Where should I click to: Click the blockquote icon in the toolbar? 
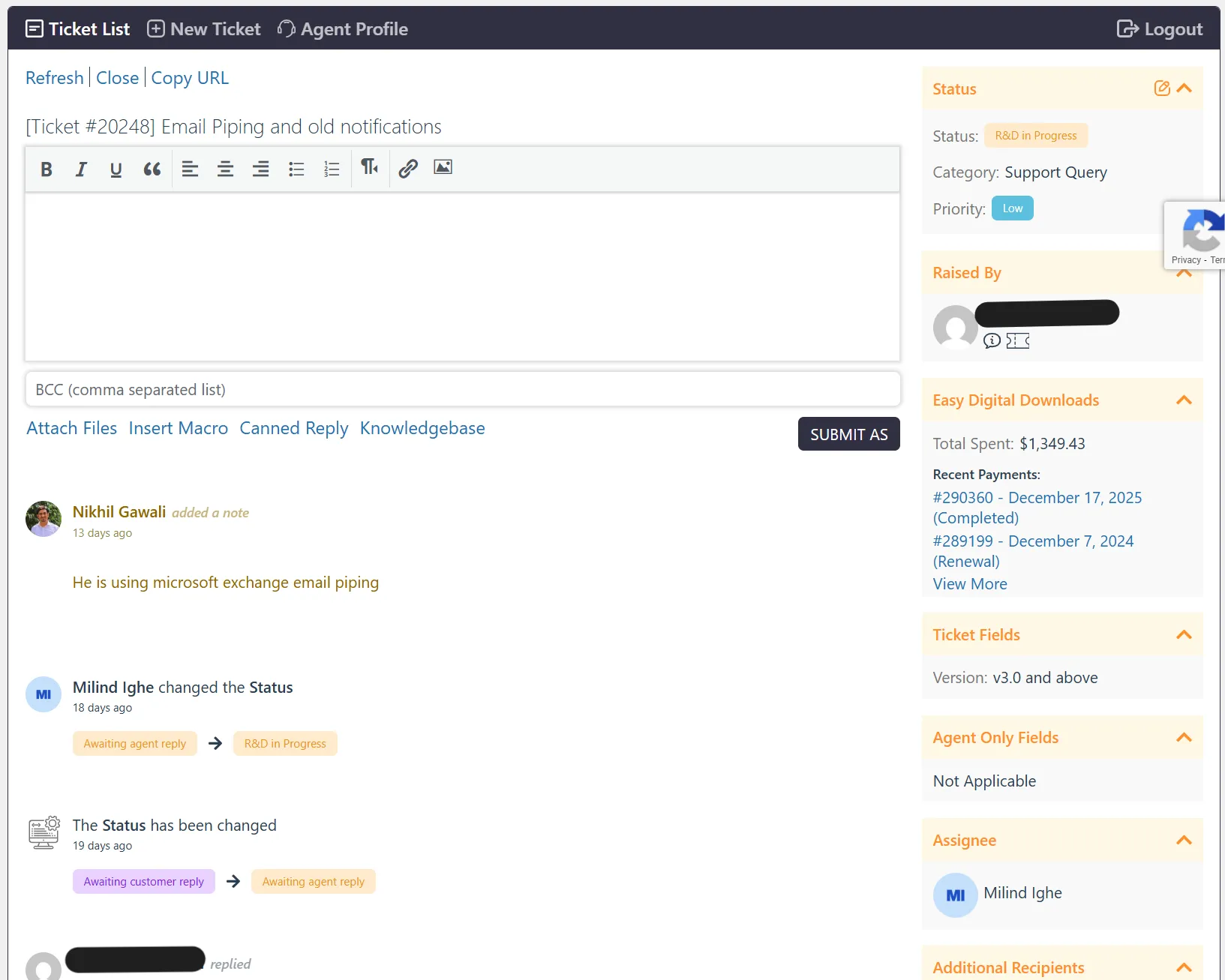(152, 169)
